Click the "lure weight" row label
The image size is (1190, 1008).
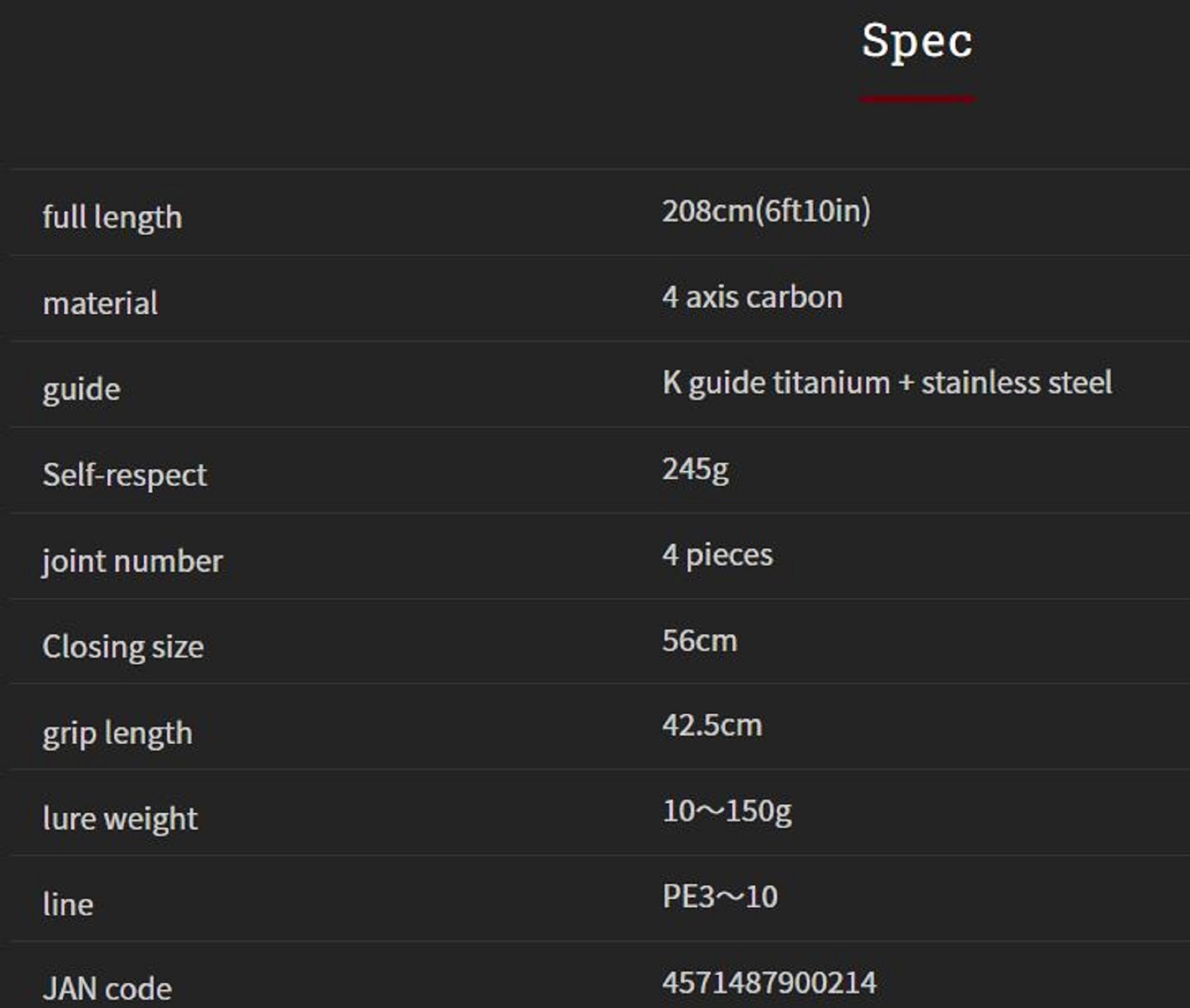click(120, 819)
